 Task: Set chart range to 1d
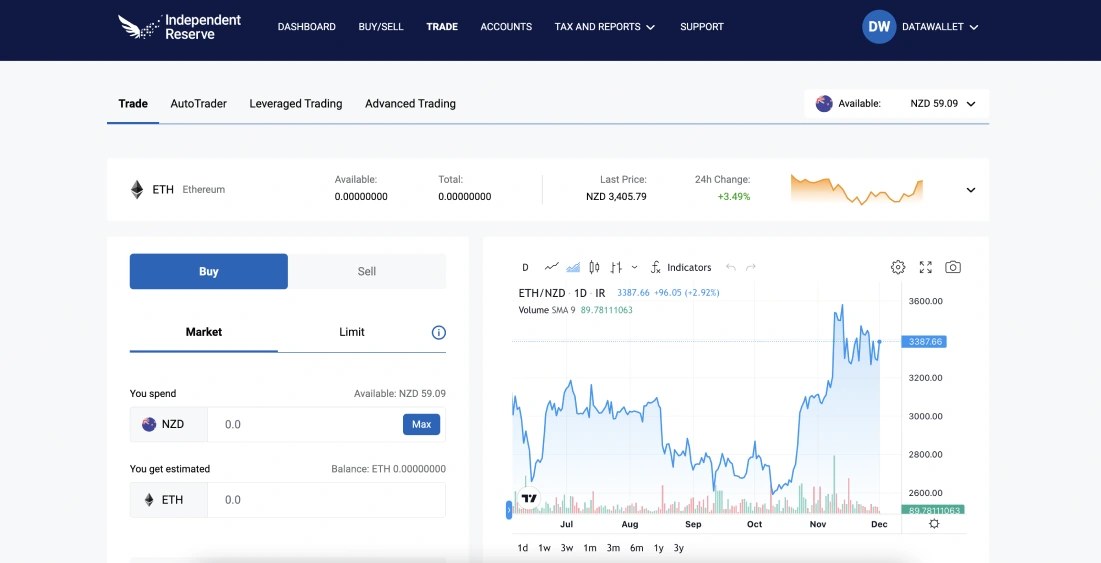(x=522, y=548)
